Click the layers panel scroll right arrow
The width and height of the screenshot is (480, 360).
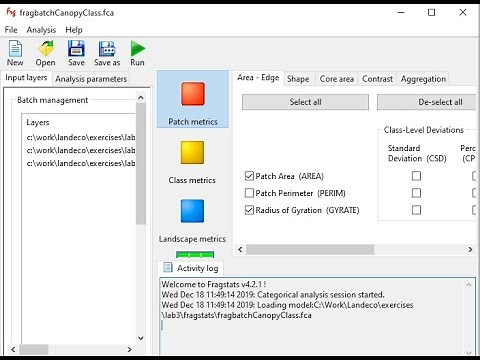pos(129,349)
